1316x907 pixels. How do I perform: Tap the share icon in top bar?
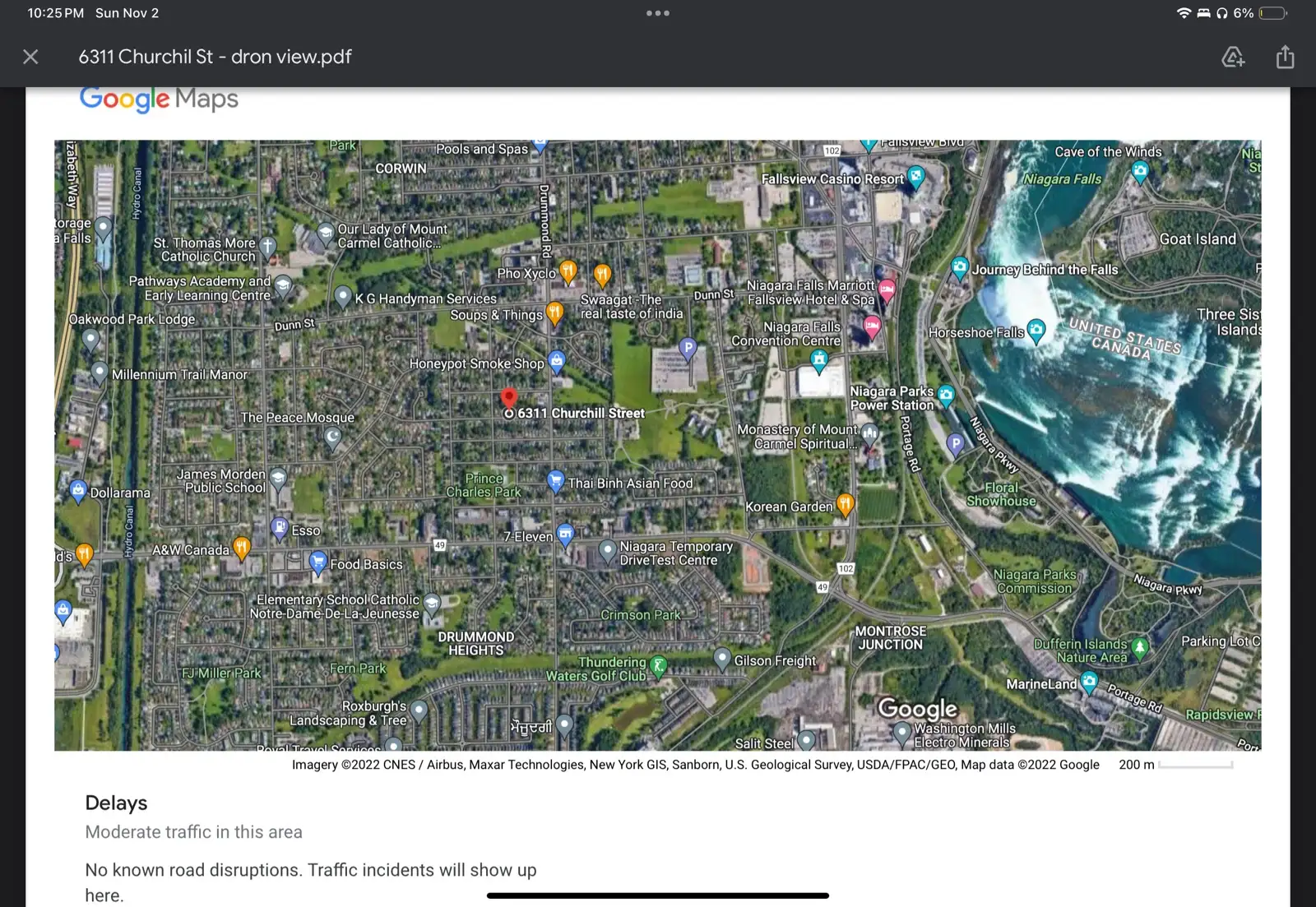1285,57
